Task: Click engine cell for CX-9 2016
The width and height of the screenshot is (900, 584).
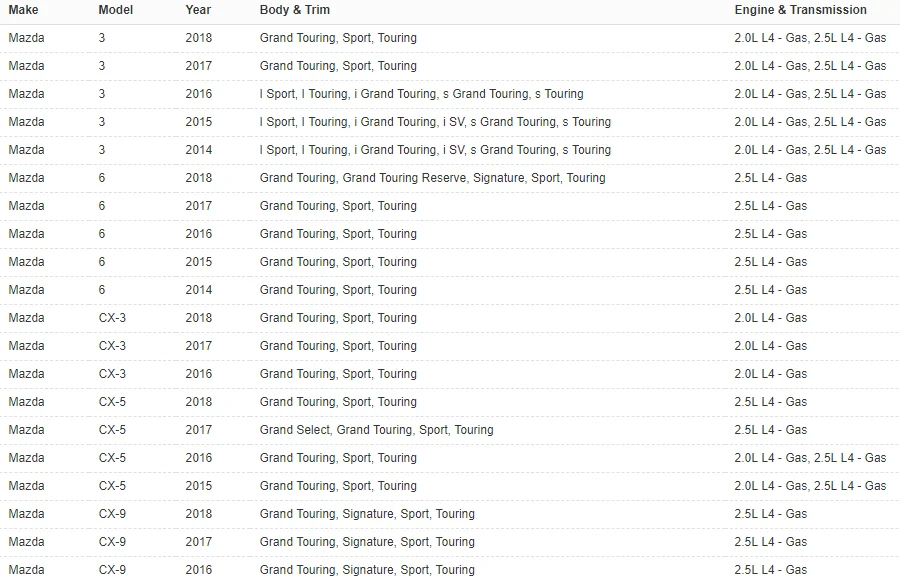Action: point(770,570)
